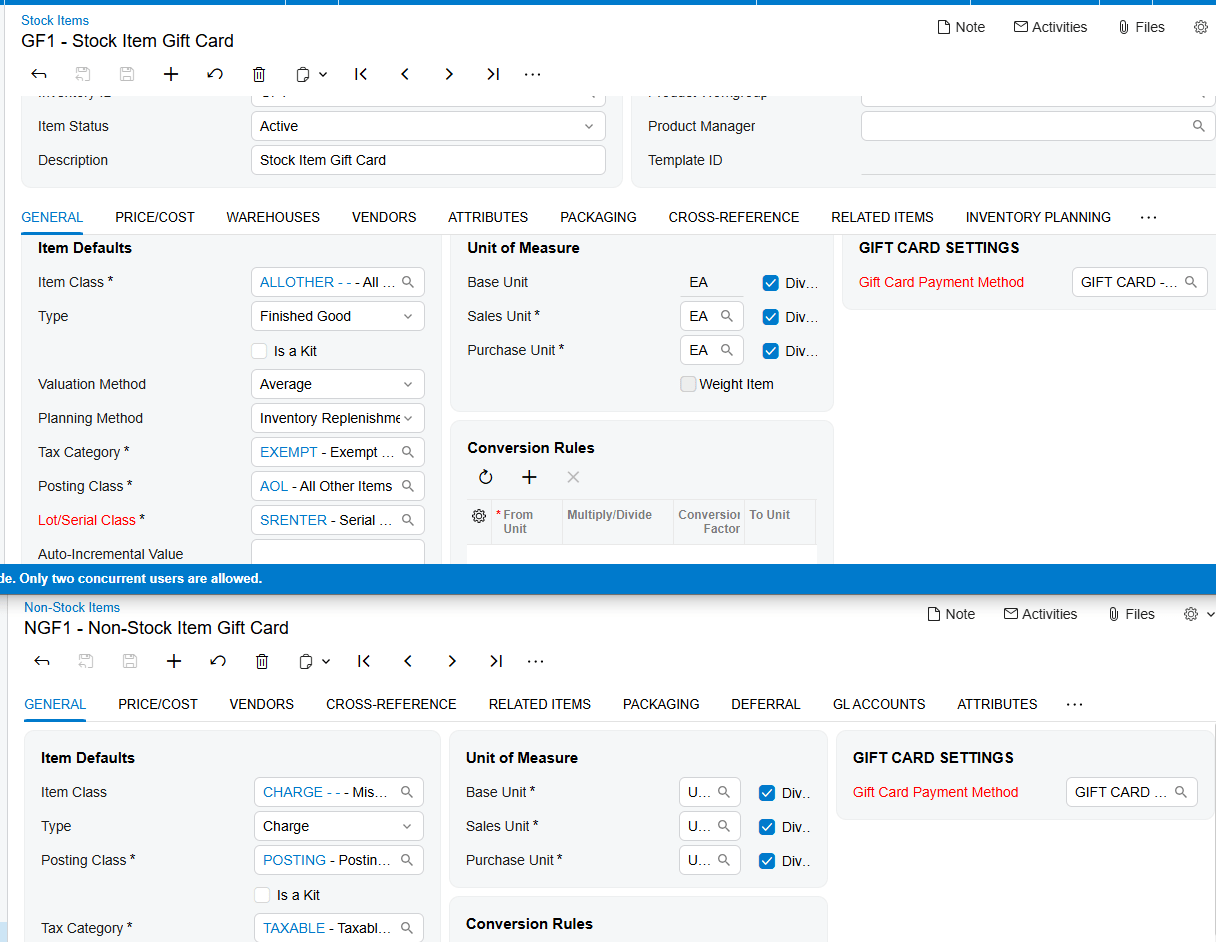Follow the Stock Items breadcrumb link
The height and width of the screenshot is (942, 1216).
tap(55, 20)
